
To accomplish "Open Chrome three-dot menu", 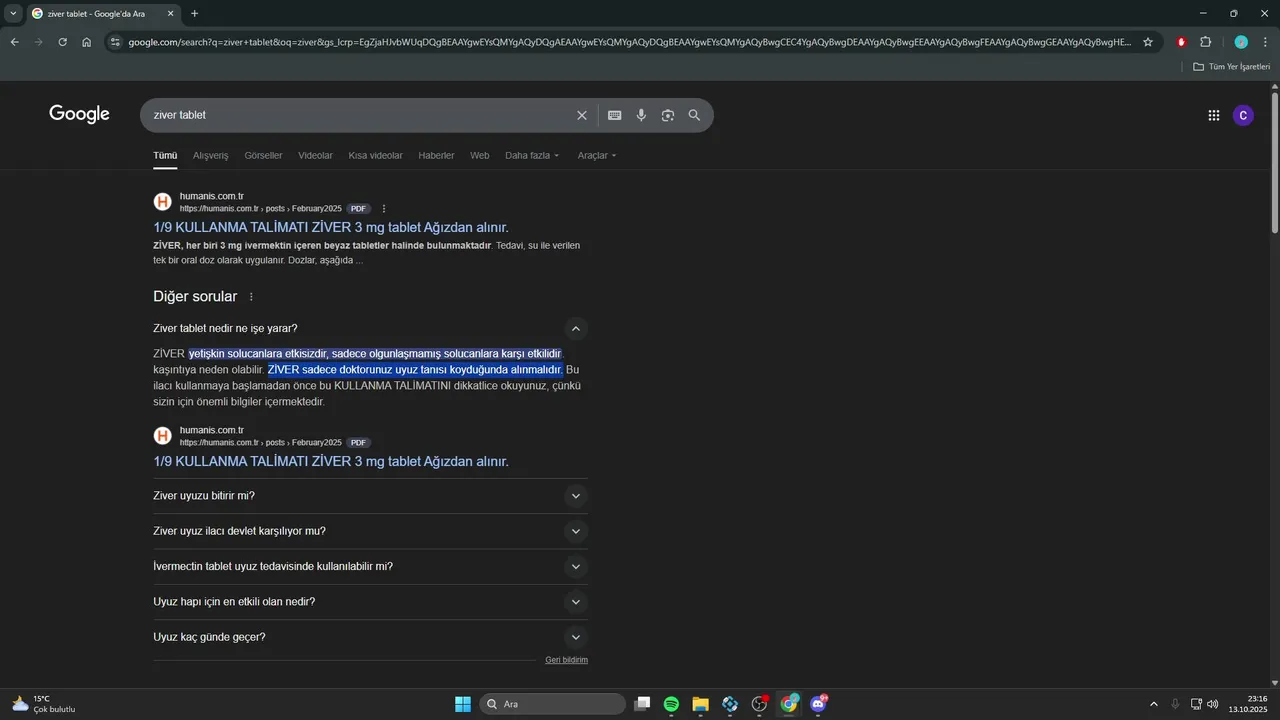I will pyautogui.click(x=1264, y=42).
